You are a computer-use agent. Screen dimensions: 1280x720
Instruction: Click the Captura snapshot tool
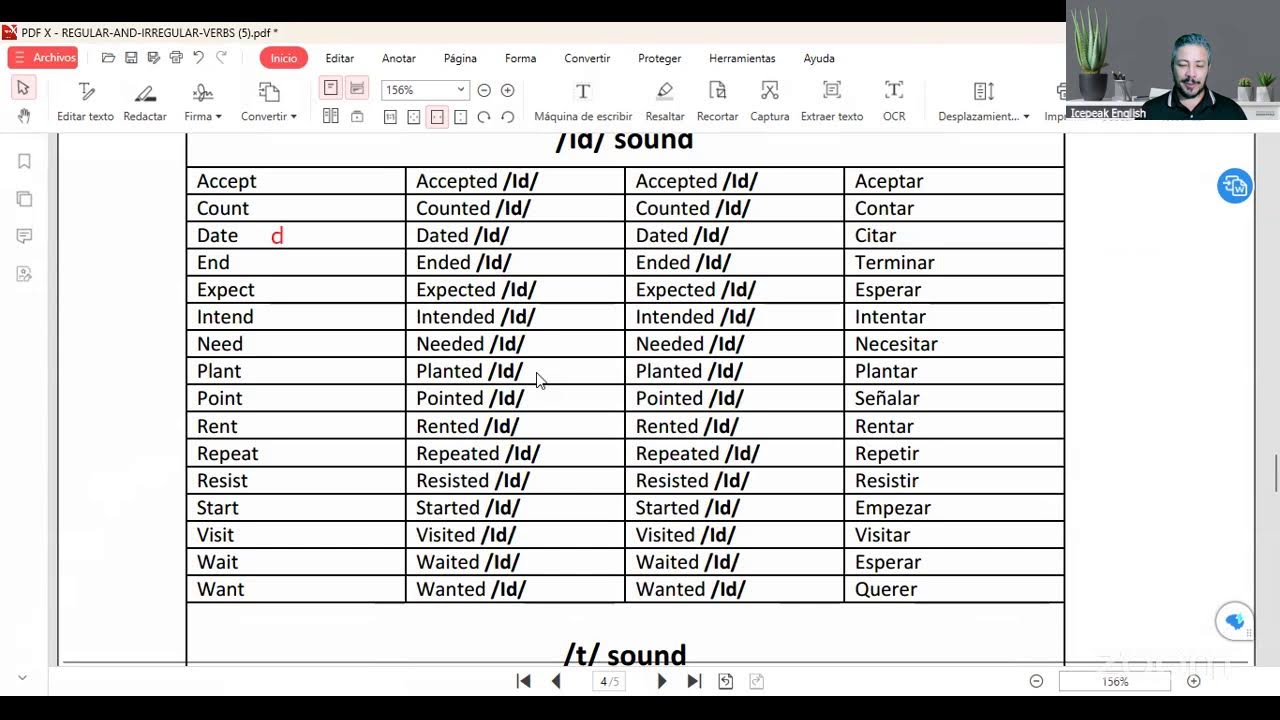point(769,102)
